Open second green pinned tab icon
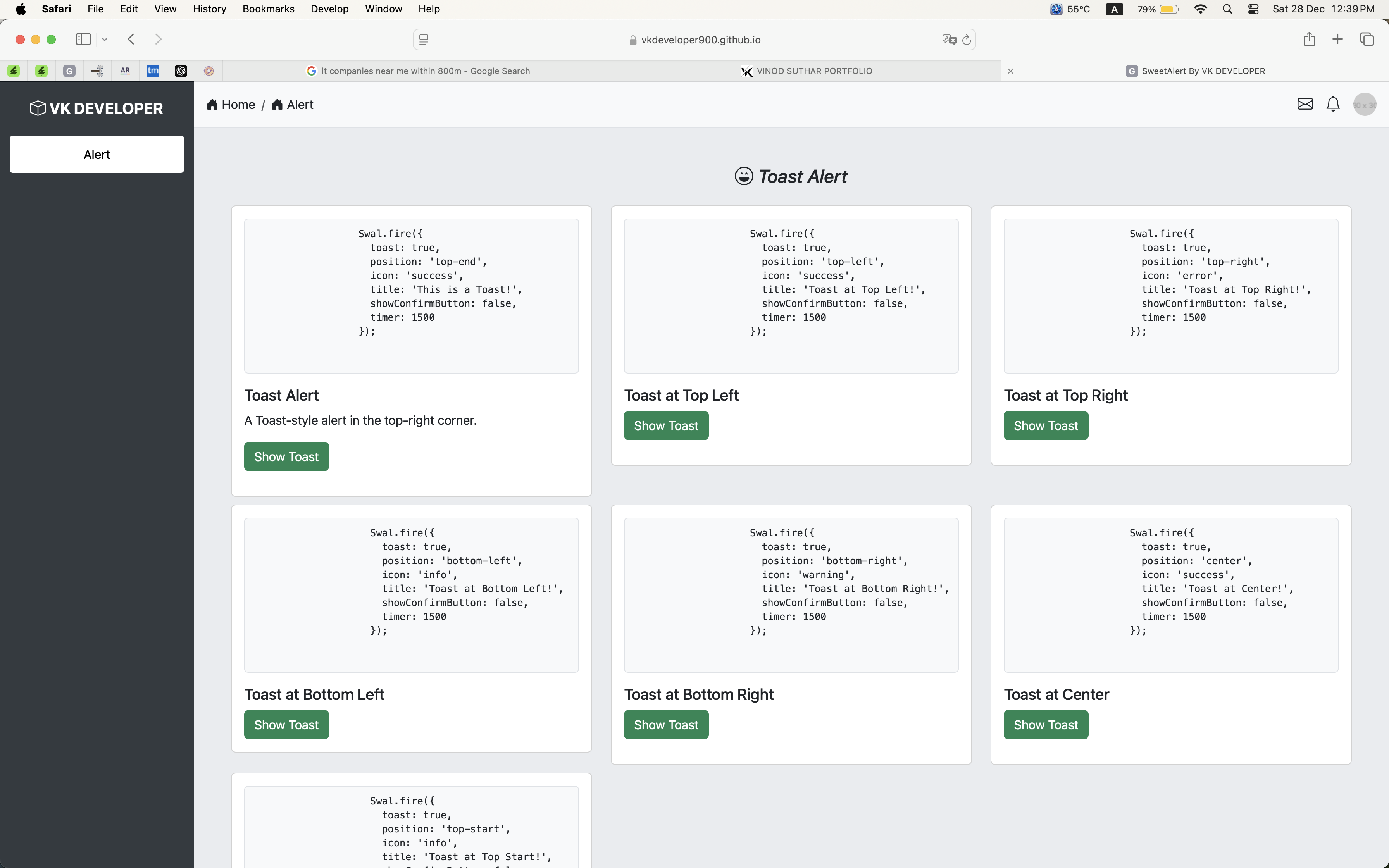 coord(41,71)
